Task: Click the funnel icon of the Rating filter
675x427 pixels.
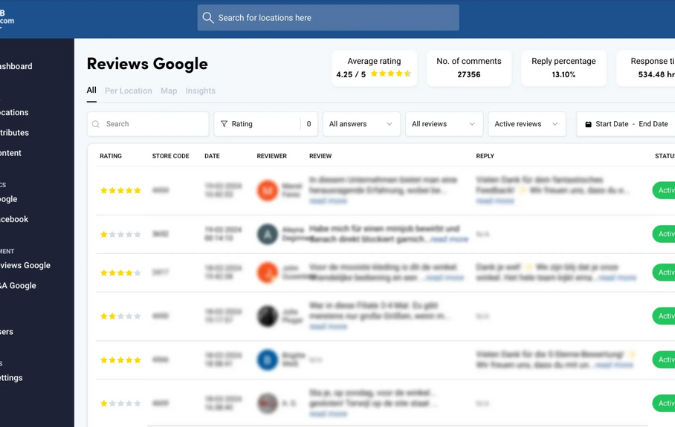Action: click(x=224, y=124)
